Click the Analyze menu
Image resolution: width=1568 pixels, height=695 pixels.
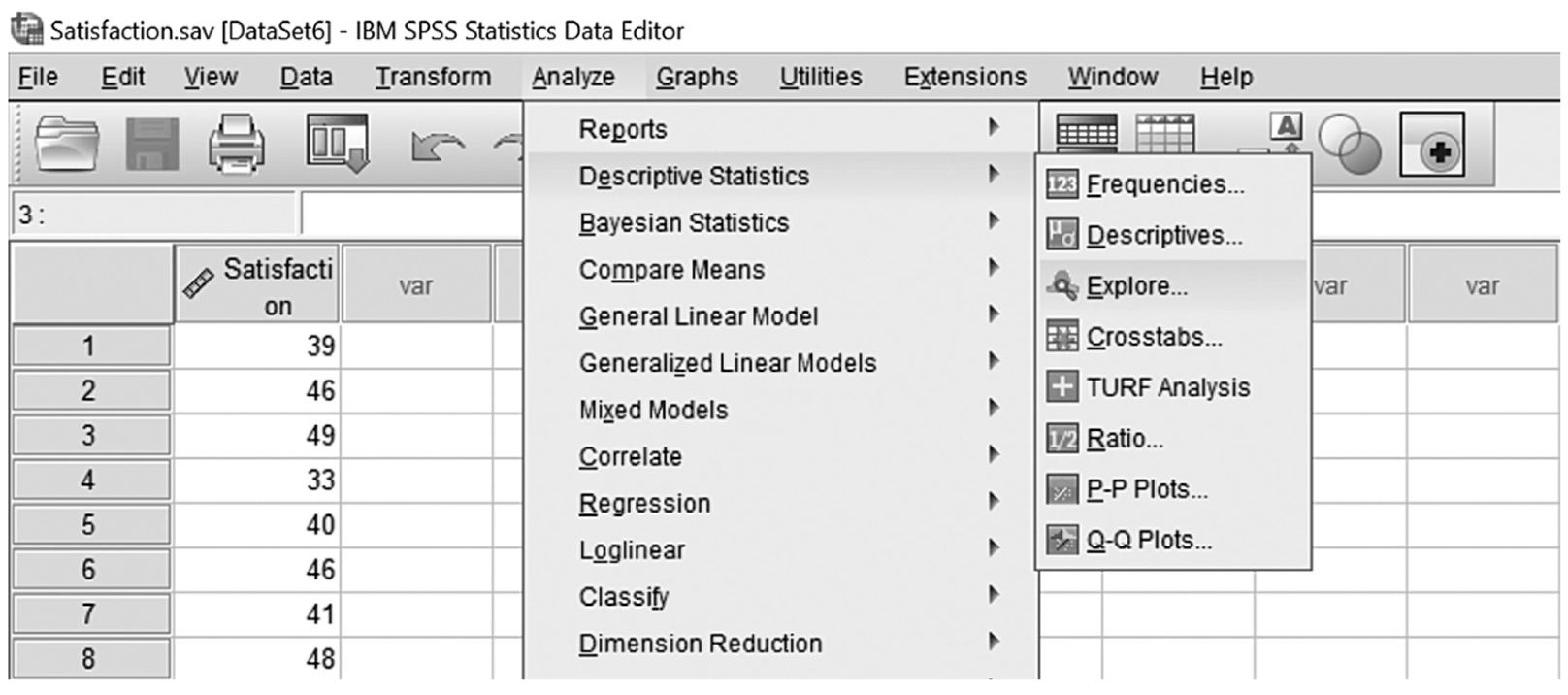(x=573, y=77)
